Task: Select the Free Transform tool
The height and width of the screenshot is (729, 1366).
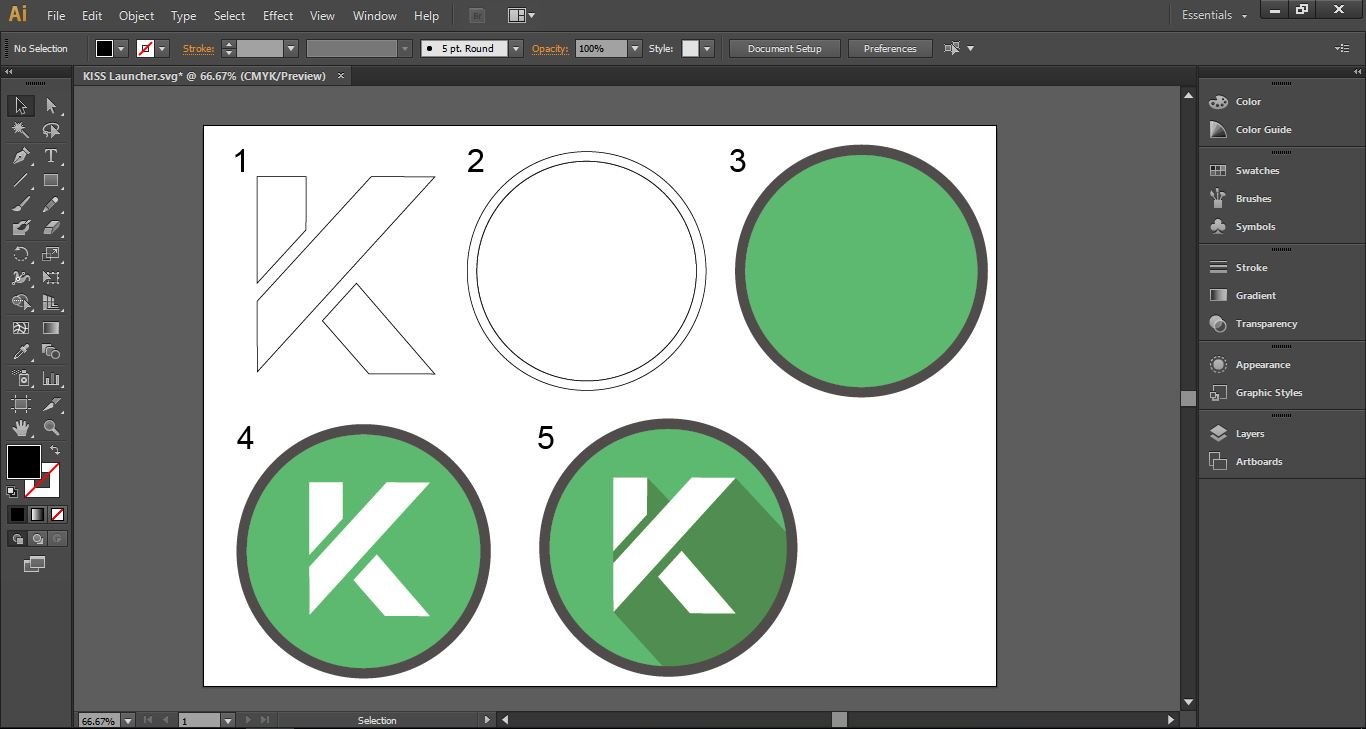Action: pos(51,278)
